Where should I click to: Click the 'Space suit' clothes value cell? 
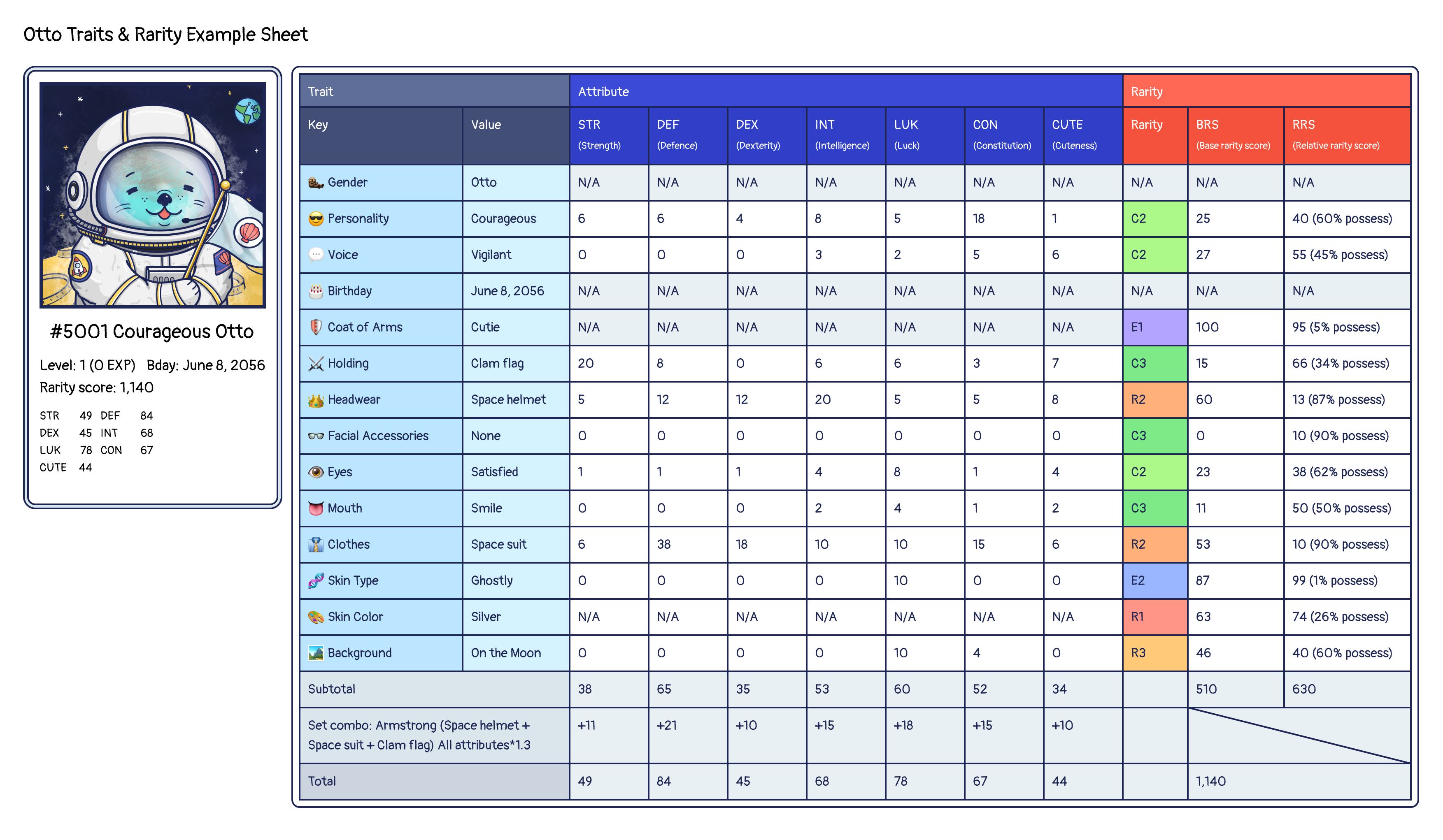click(516, 544)
